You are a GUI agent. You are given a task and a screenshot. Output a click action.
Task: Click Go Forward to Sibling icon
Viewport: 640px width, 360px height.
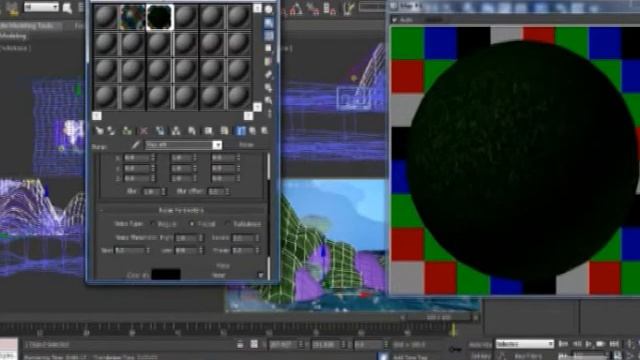pos(264,131)
